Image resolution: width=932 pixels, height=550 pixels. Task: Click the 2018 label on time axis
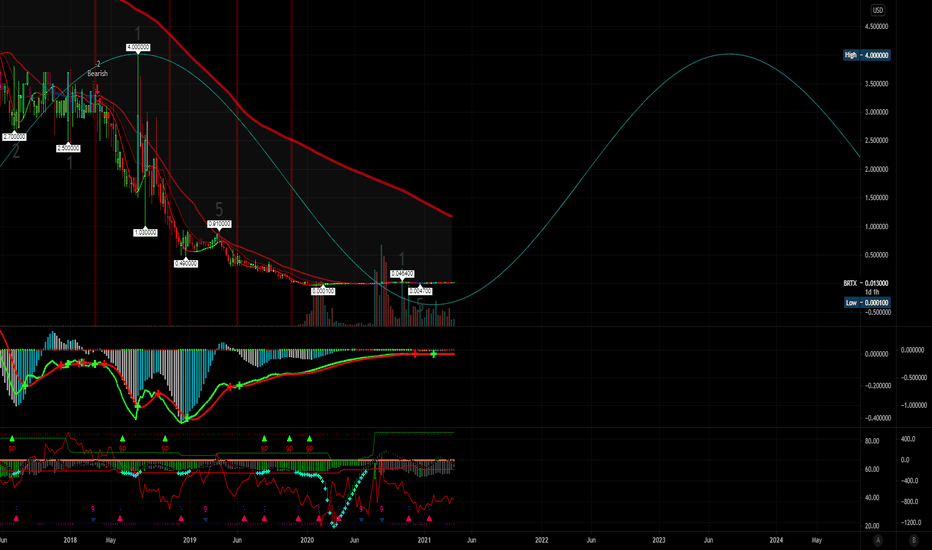click(x=70, y=540)
